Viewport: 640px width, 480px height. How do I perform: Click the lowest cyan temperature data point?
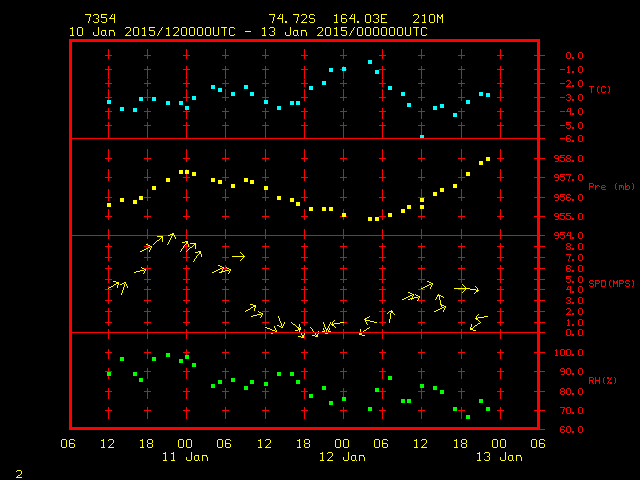(422, 136)
